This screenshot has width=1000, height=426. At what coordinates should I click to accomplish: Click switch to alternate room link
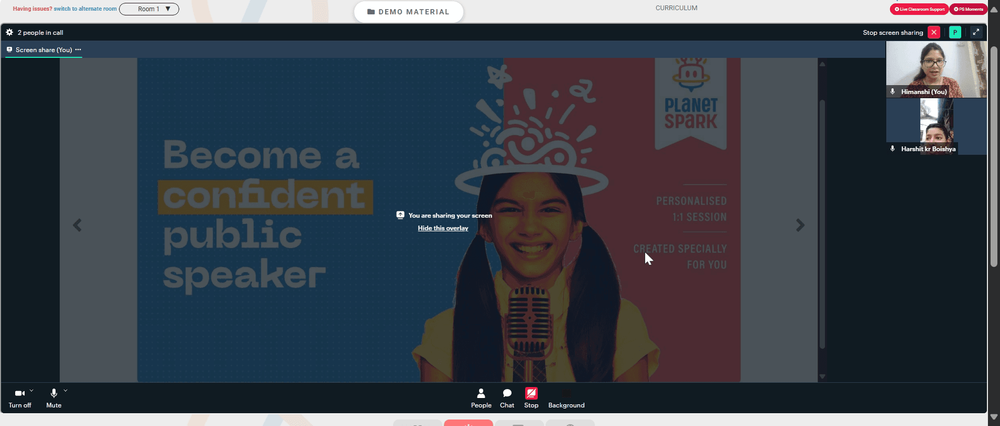click(85, 9)
